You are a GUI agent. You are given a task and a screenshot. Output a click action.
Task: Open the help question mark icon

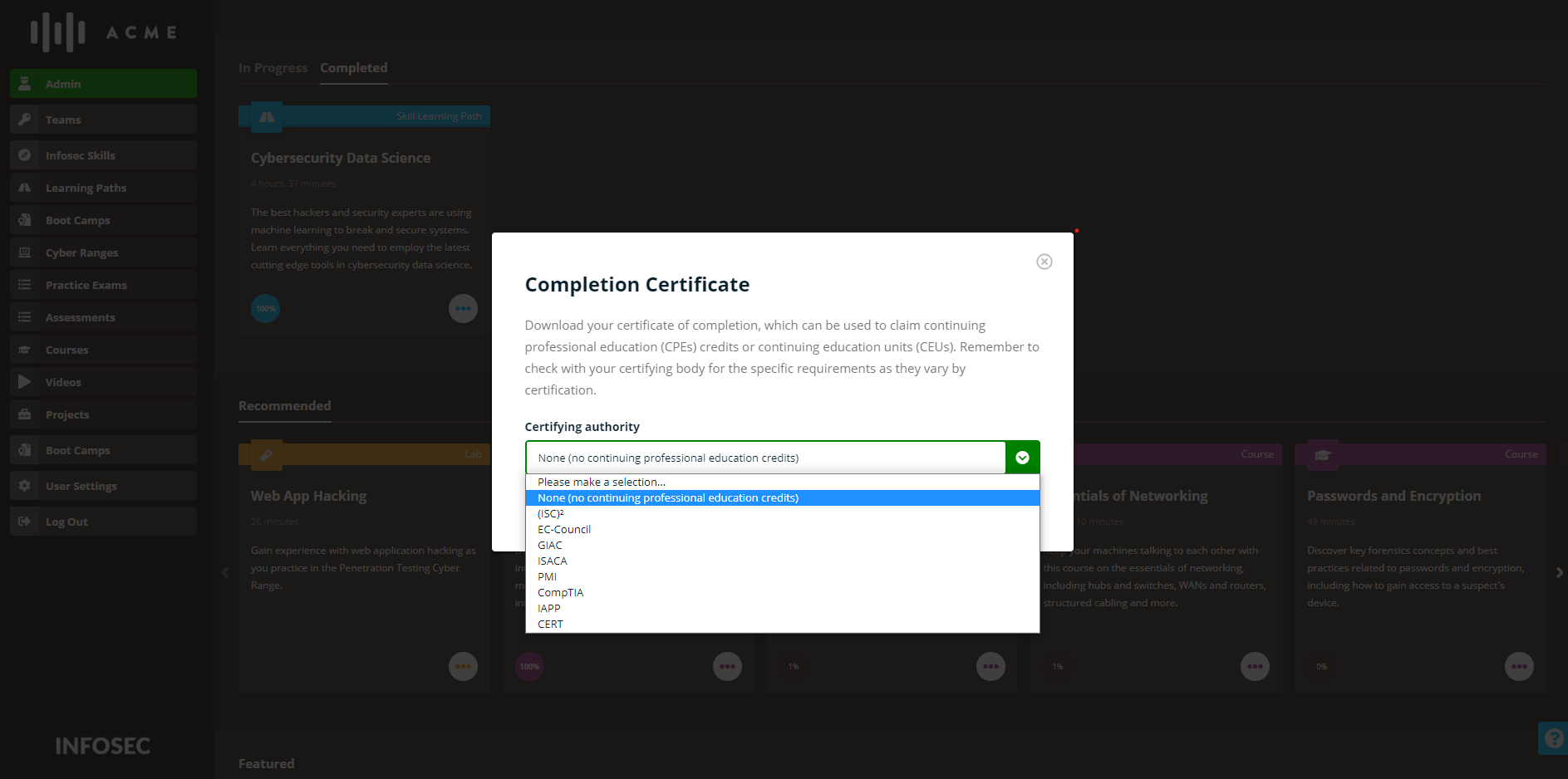1553,737
